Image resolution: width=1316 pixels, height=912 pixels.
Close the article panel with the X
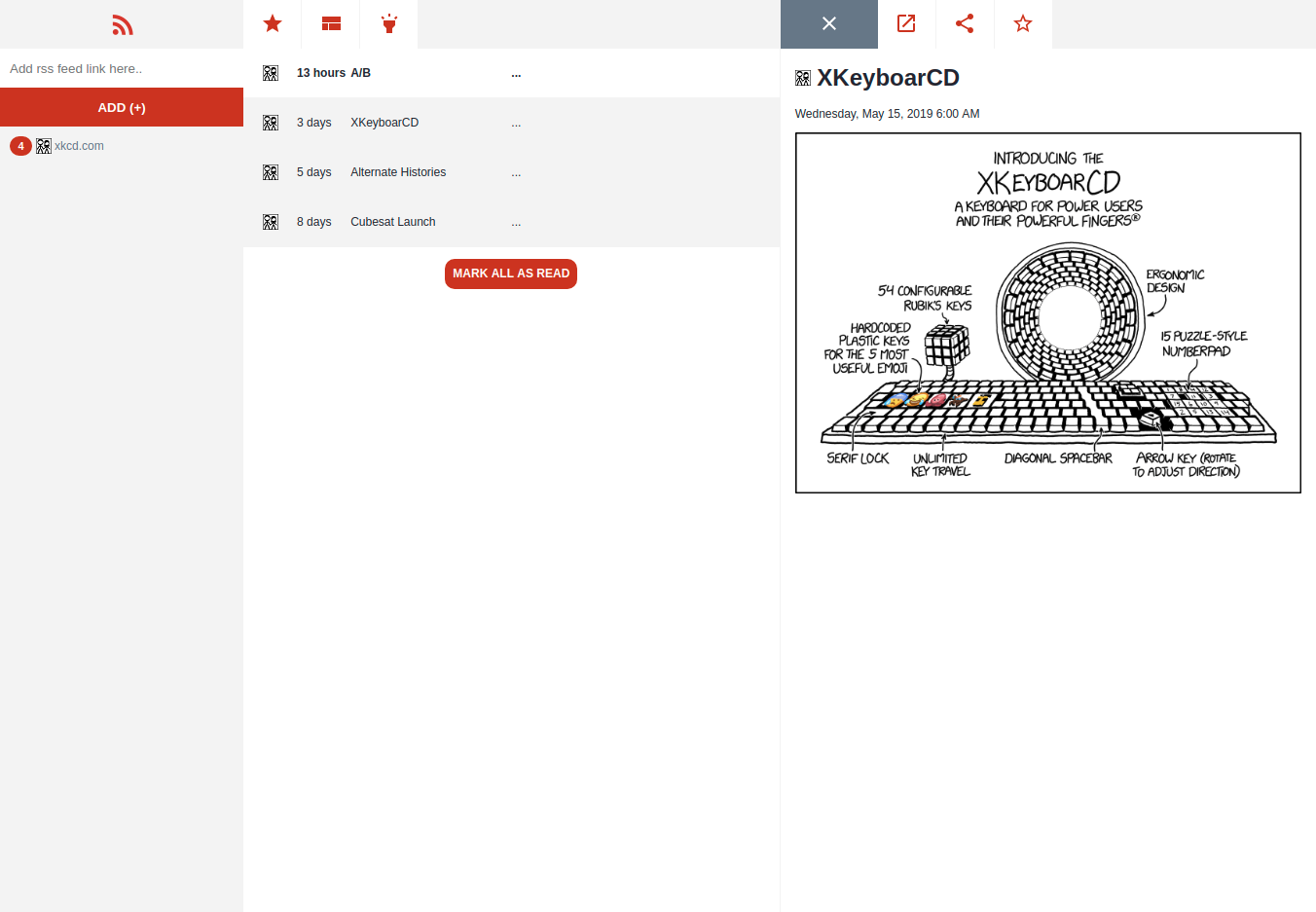(829, 23)
